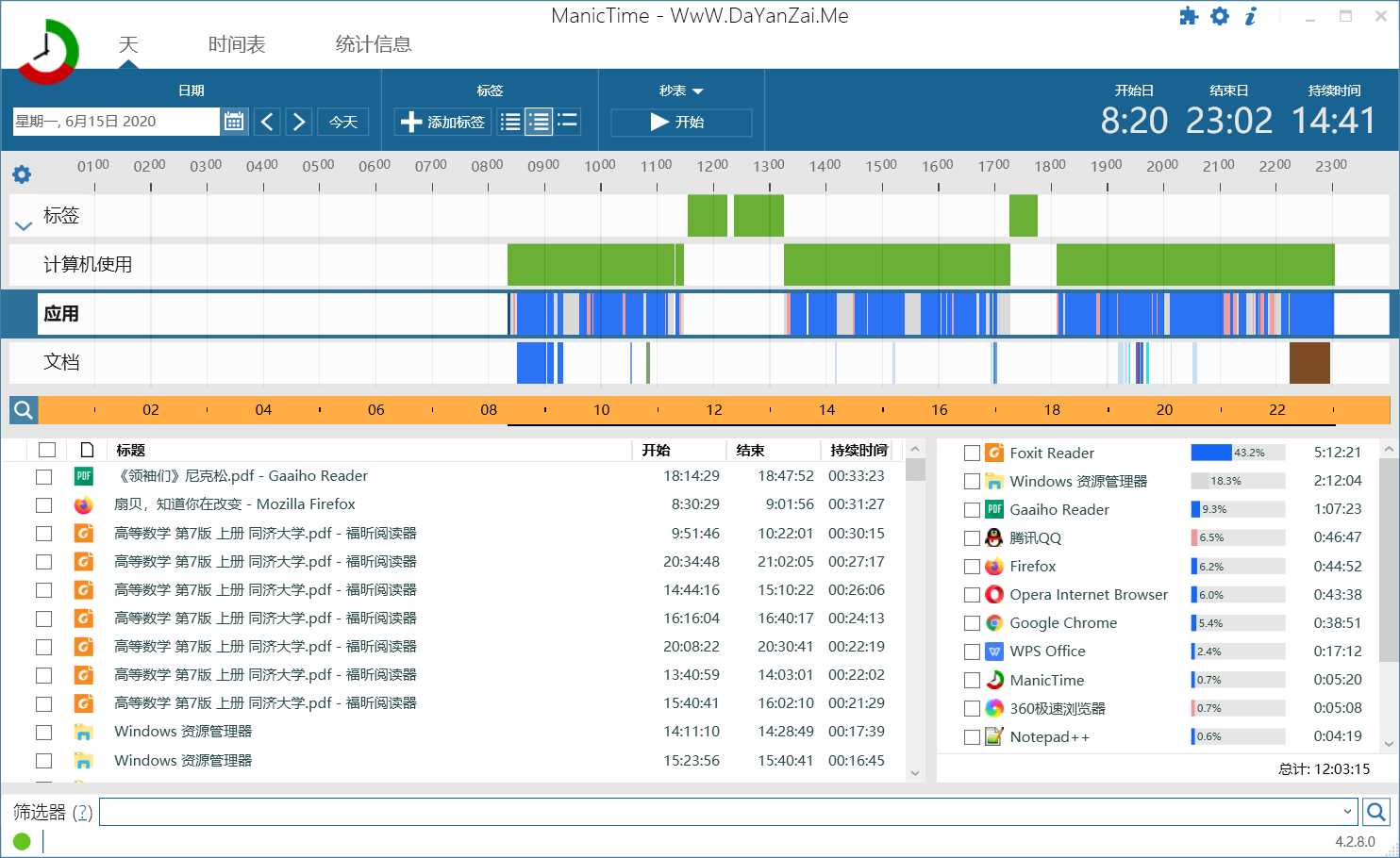1400x858 pixels.
Task: Select the second tag list view icon
Action: [539, 122]
